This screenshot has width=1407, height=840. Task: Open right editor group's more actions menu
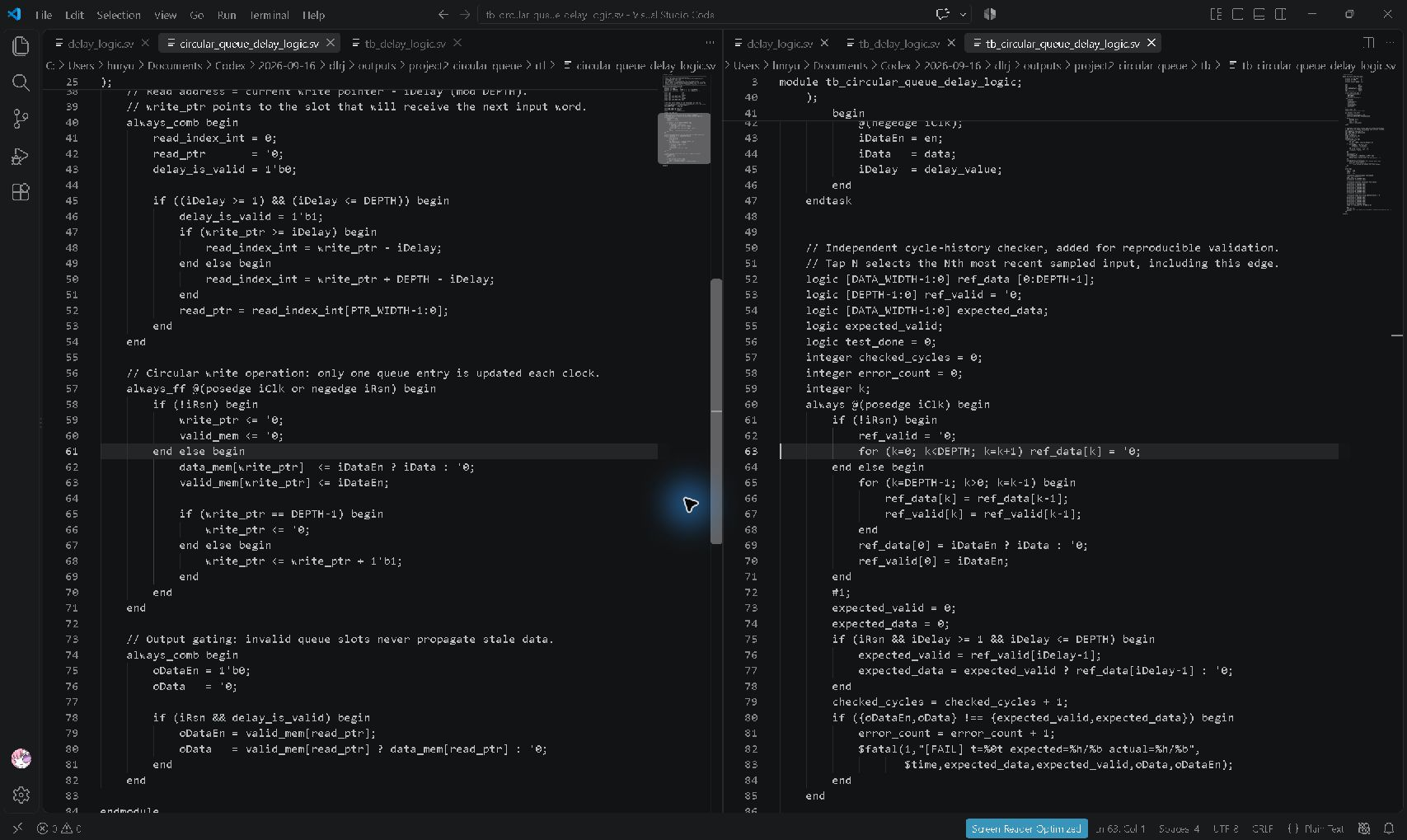(1391, 43)
